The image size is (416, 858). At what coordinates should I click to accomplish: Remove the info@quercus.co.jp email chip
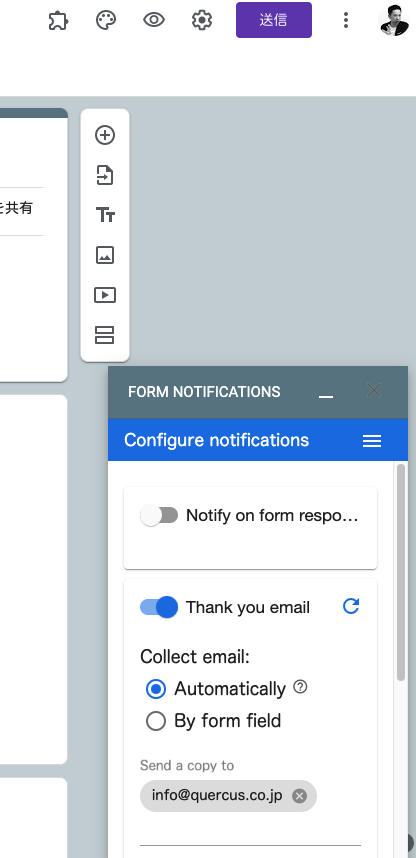[299, 796]
